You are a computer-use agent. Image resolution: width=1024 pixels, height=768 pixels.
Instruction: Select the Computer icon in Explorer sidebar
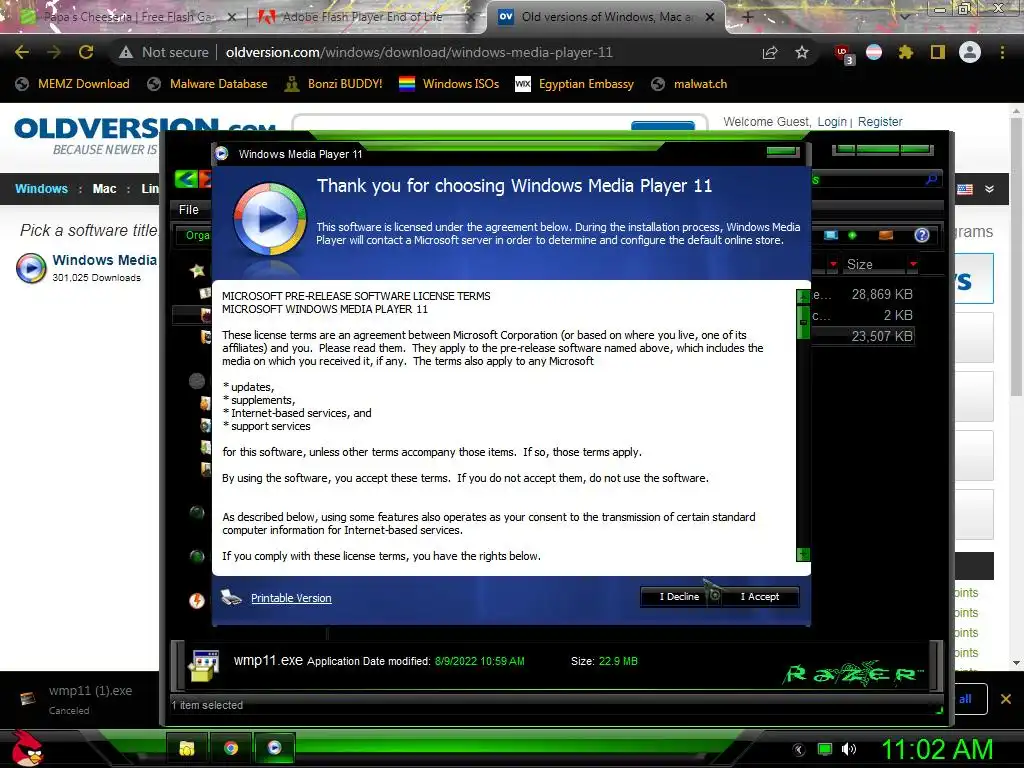click(x=197, y=556)
